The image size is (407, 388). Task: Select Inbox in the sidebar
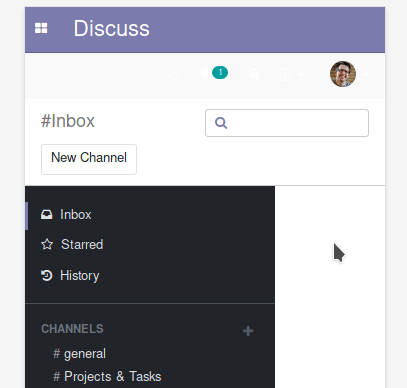(x=150, y=215)
